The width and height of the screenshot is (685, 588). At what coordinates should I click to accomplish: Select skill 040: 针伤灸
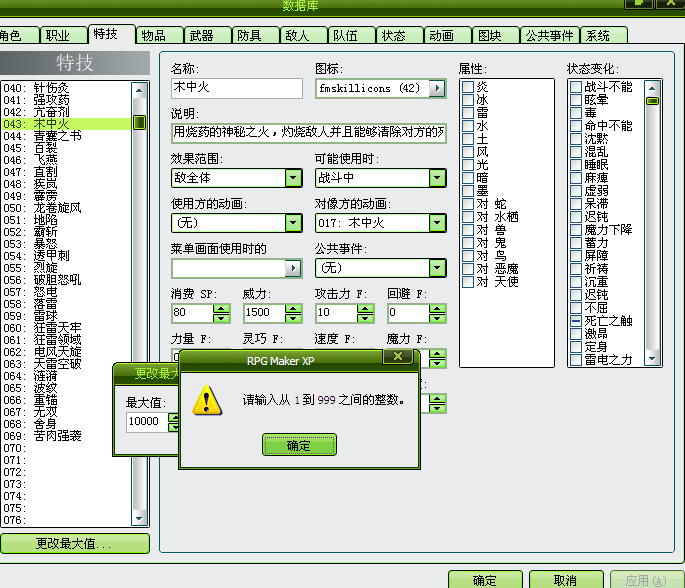pos(66,88)
